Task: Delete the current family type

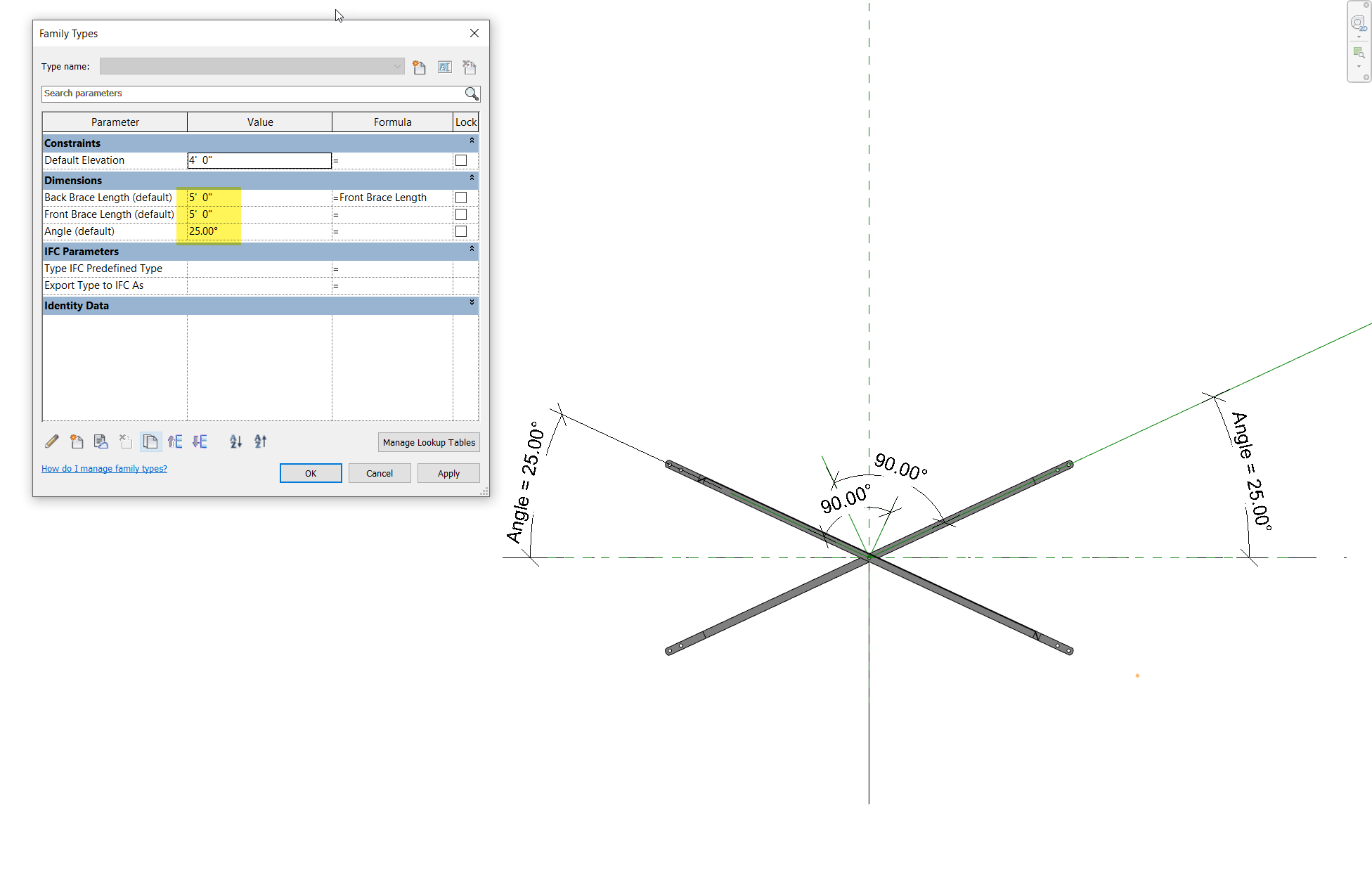Action: [x=470, y=66]
